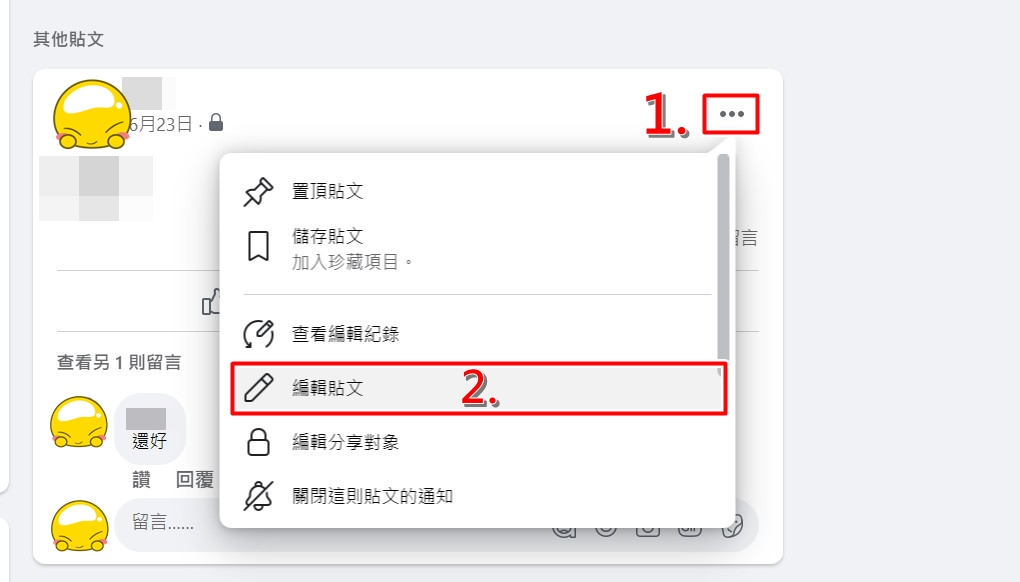Image resolution: width=1020 pixels, height=582 pixels.
Task: Click the pencil icon for 編輯貼文
Action: tap(258, 388)
